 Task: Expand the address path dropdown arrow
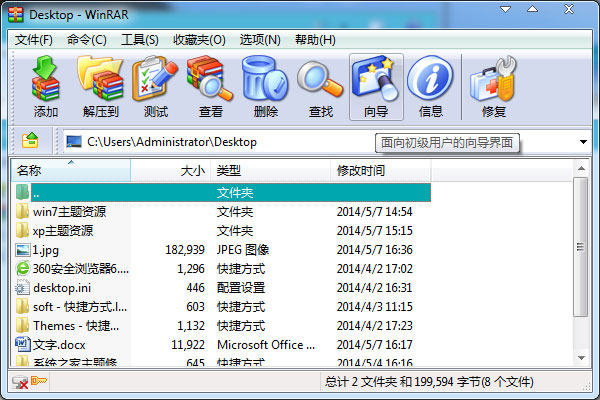coord(583,142)
